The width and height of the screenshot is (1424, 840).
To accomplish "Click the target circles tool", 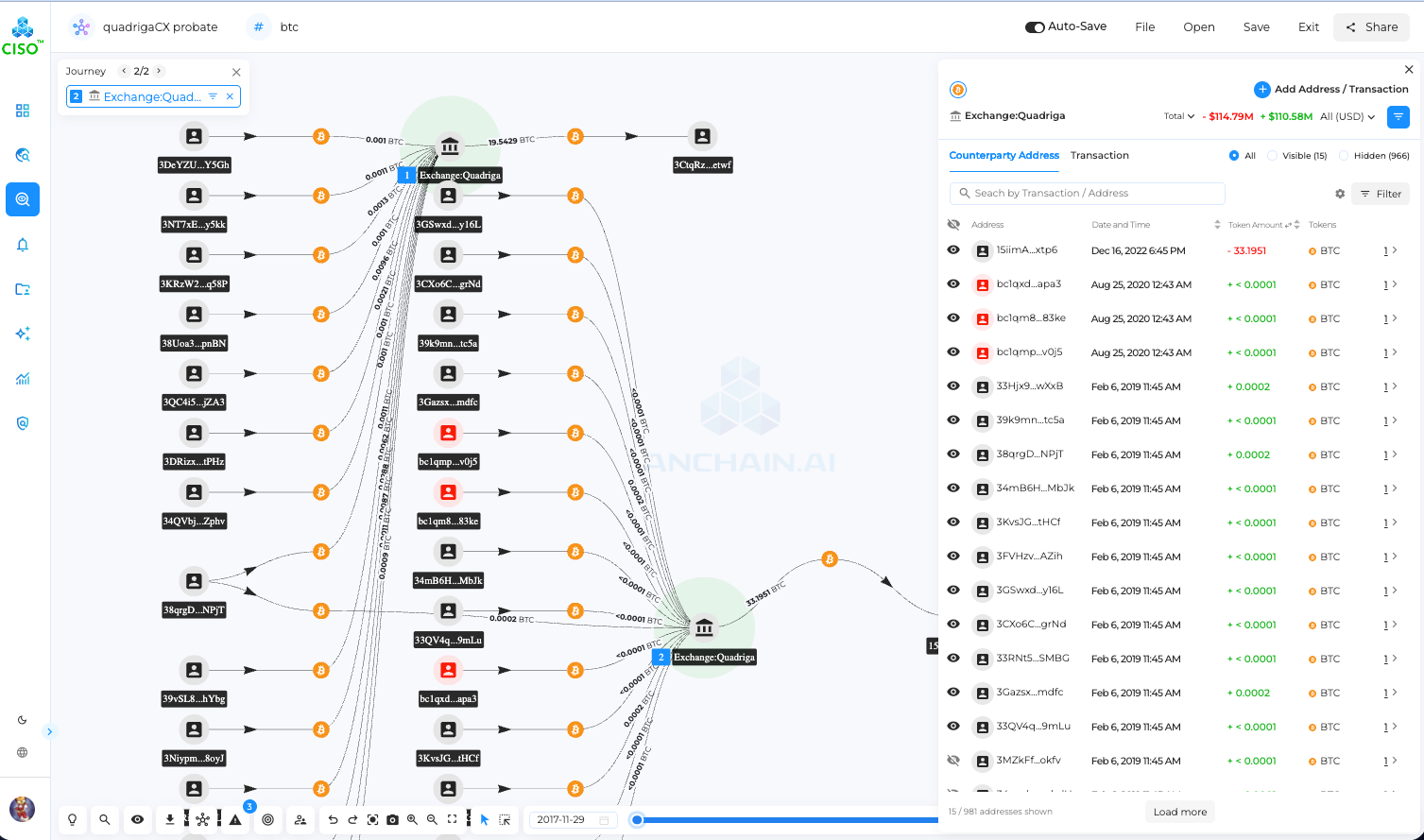I will [x=268, y=820].
